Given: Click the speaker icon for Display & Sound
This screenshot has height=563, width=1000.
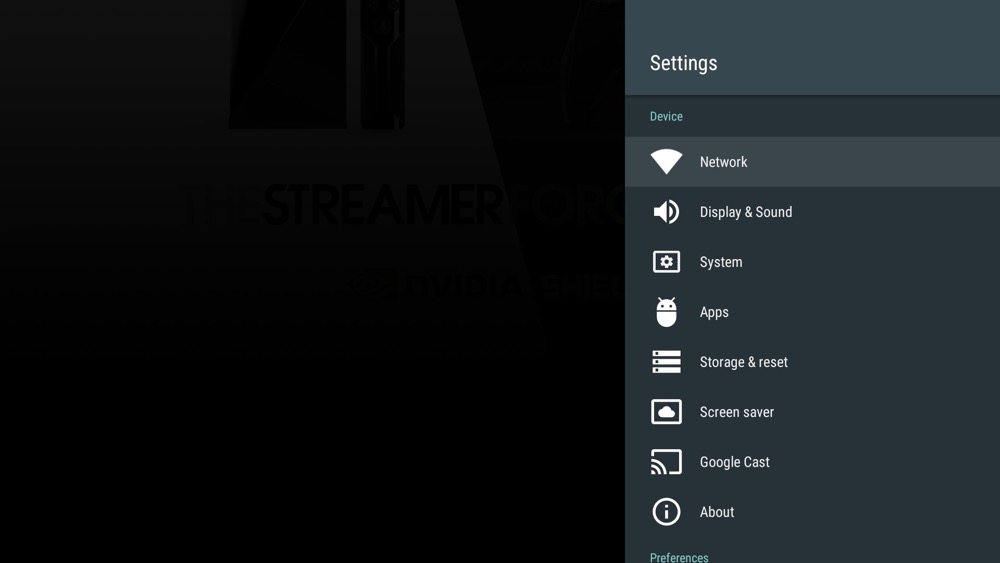Looking at the screenshot, I should (x=666, y=212).
